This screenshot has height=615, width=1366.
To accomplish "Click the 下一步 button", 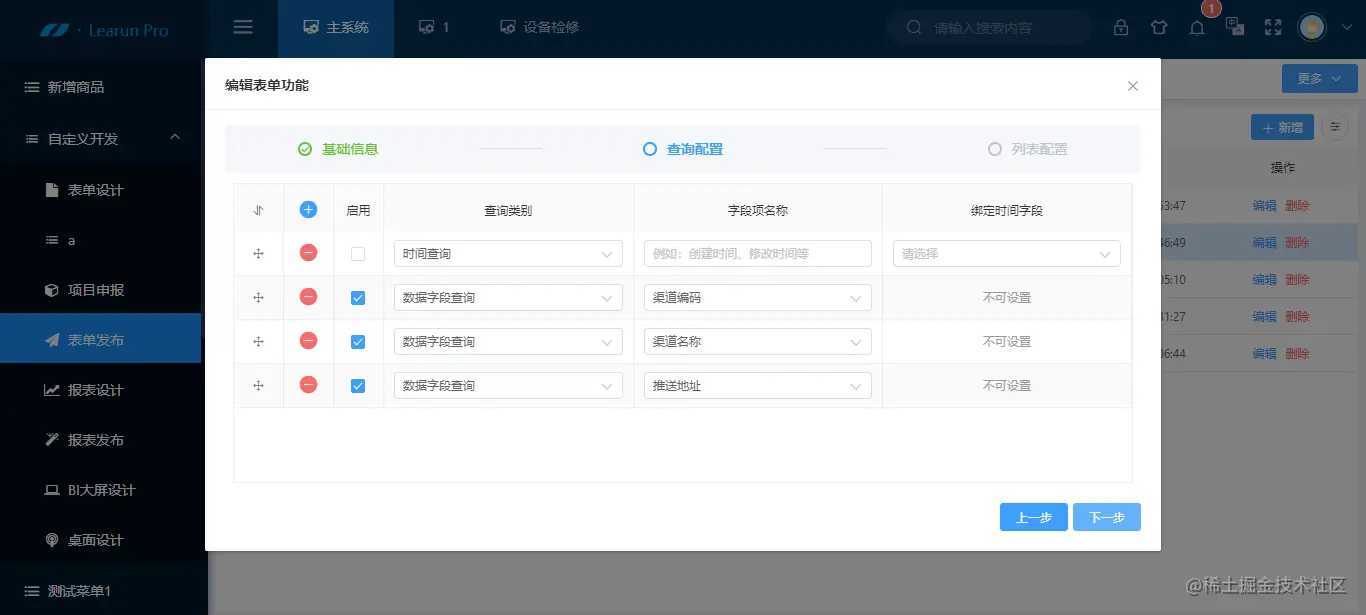I will 1106,517.
